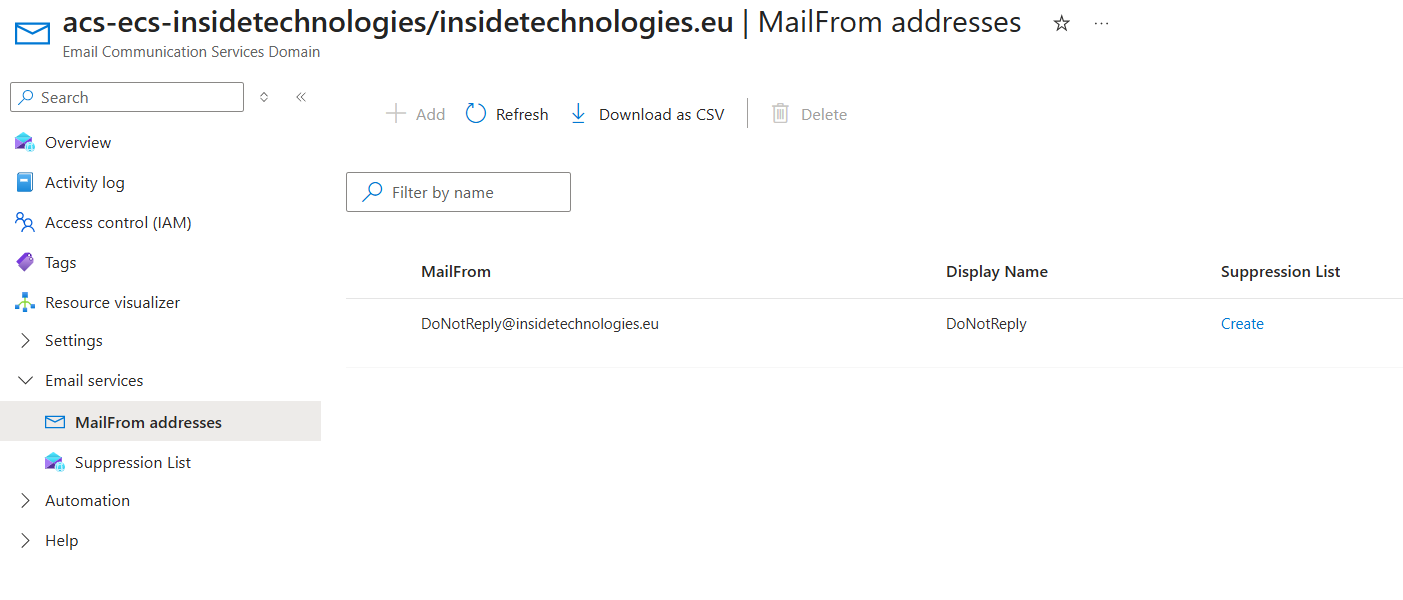The width and height of the screenshot is (1403, 600).
Task: Click the favorite star icon
Action: [1061, 24]
